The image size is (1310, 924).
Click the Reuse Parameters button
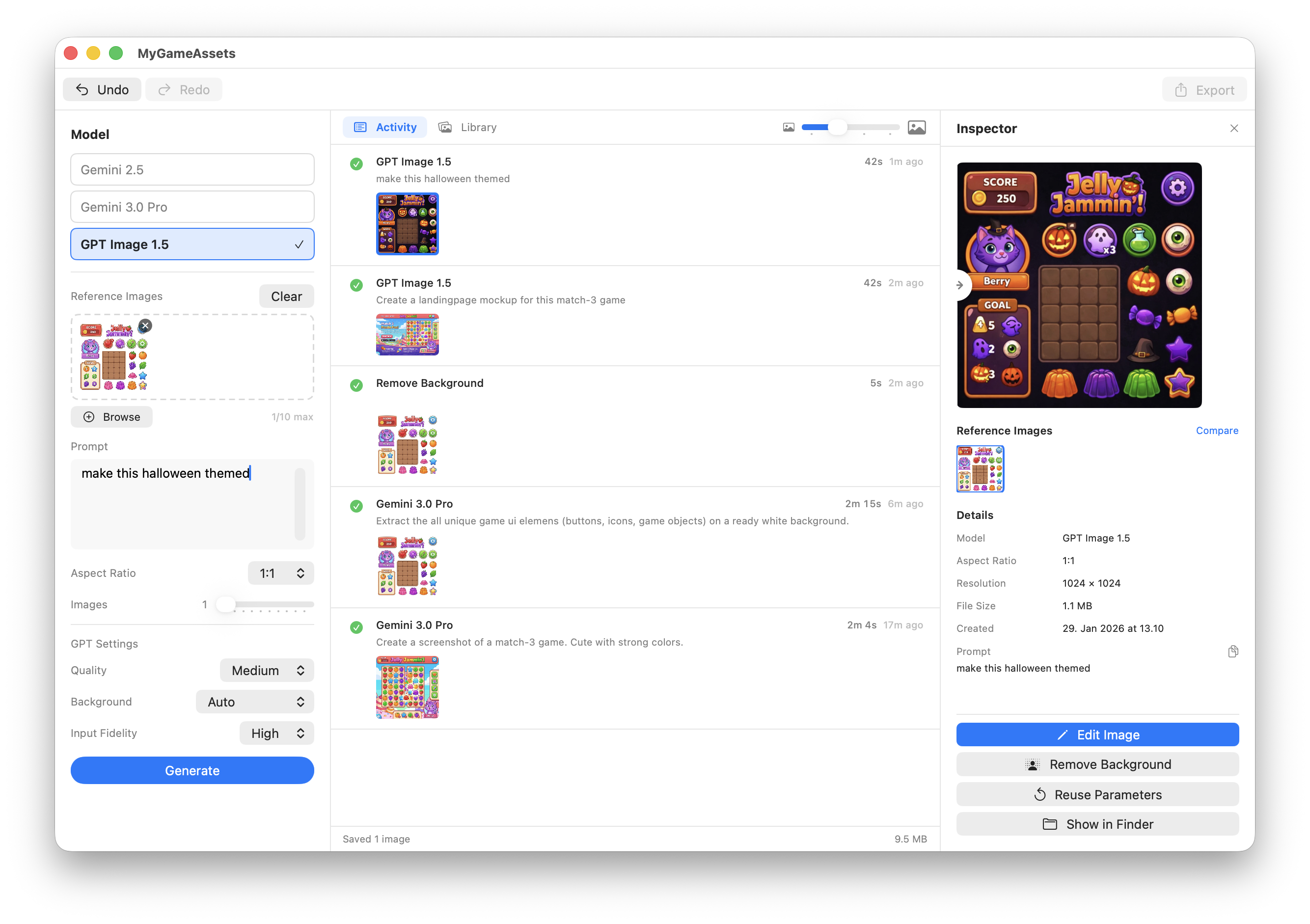tap(1097, 794)
